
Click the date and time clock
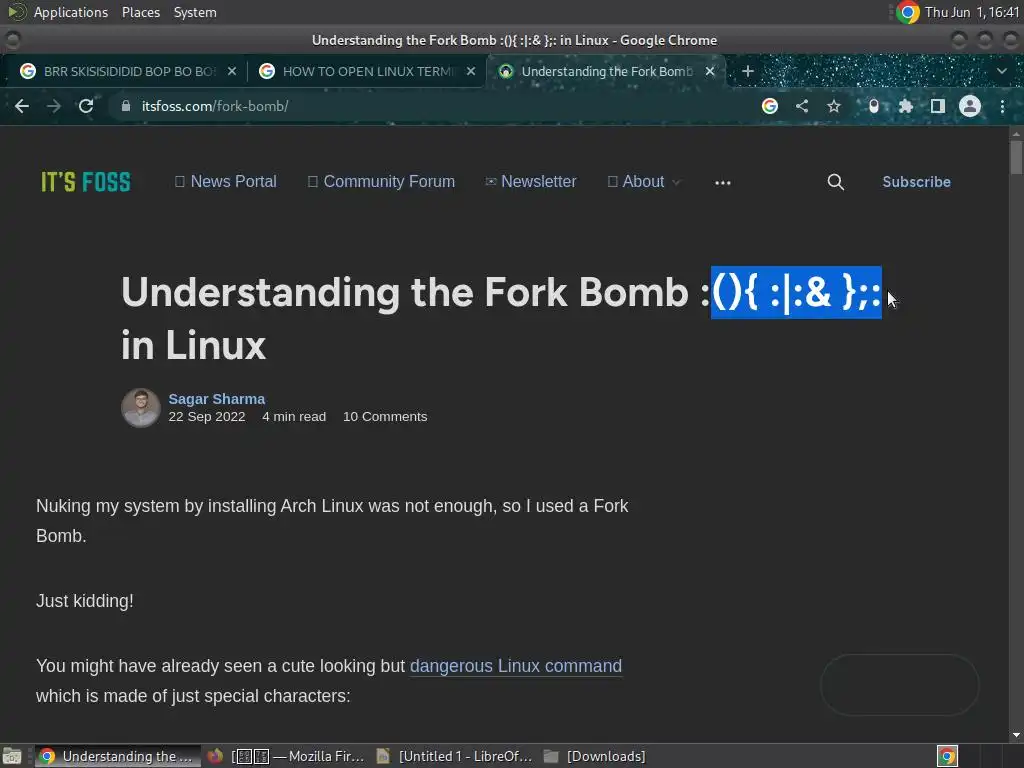tap(972, 12)
